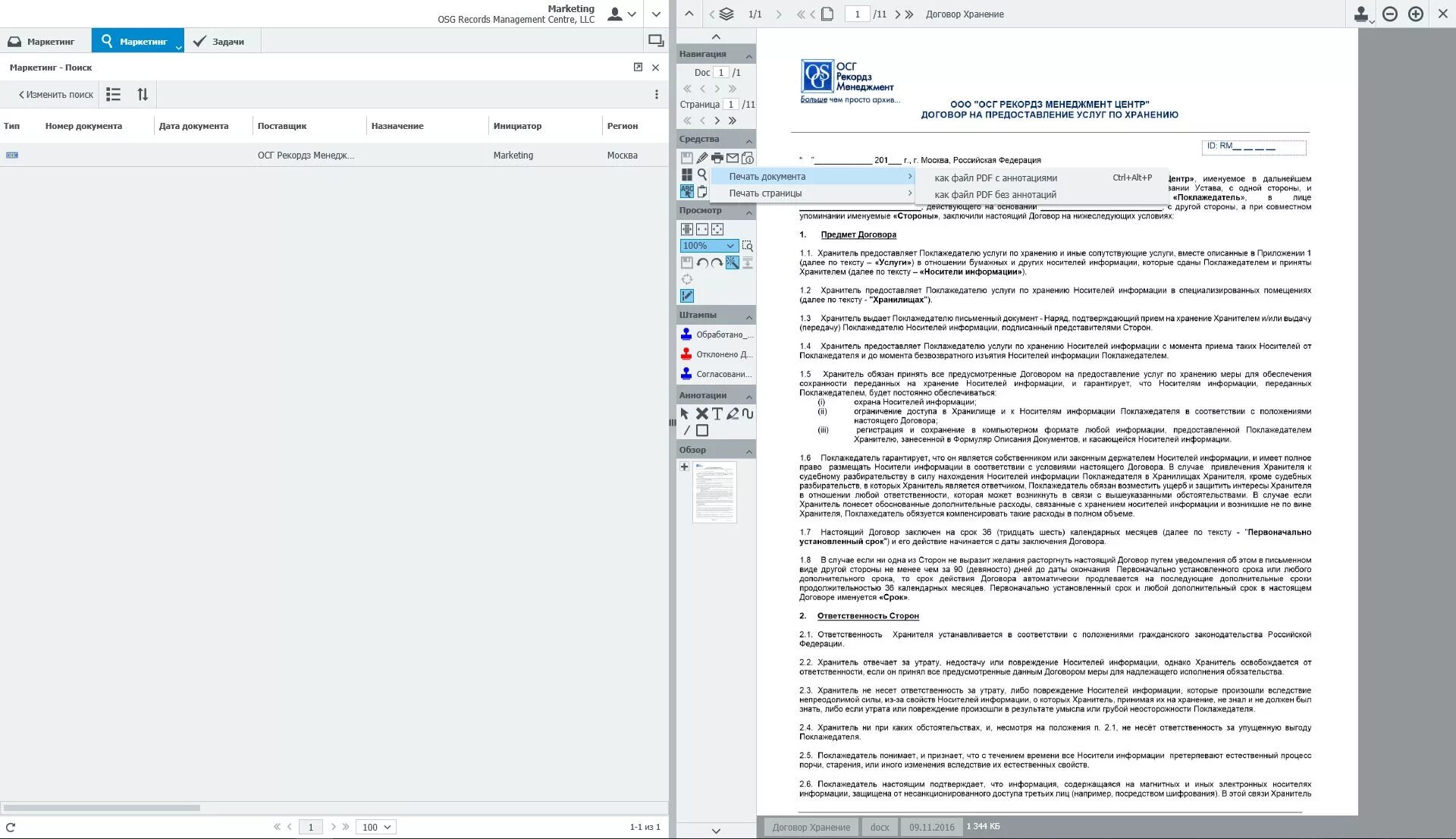Select the rectangle annotation tool
Image resolution: width=1456 pixels, height=839 pixels.
pyautogui.click(x=702, y=430)
